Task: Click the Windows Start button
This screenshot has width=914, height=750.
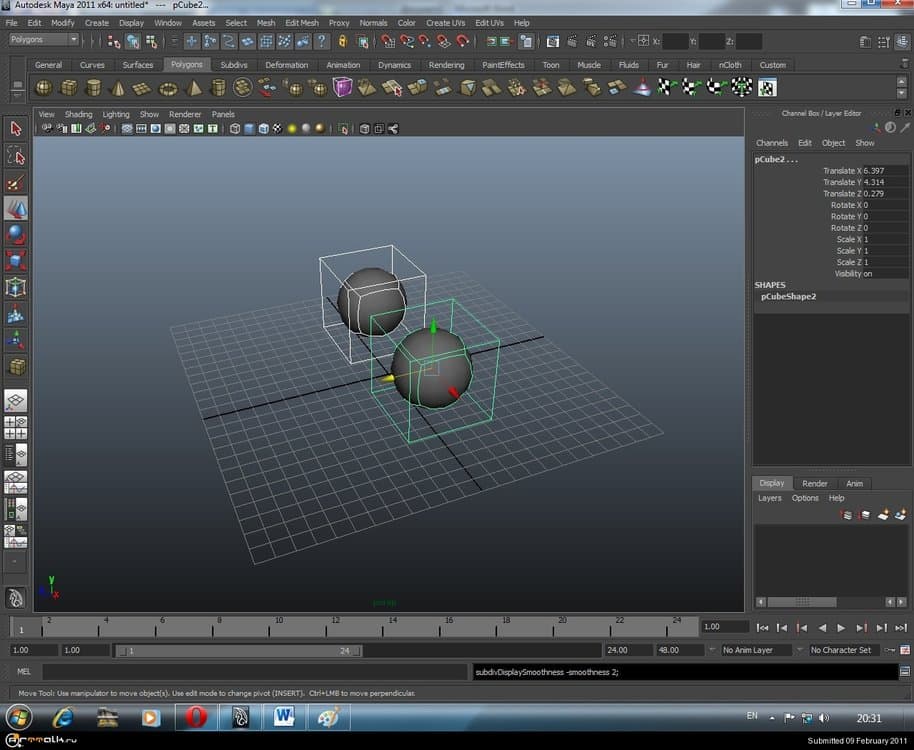Action: [19, 717]
